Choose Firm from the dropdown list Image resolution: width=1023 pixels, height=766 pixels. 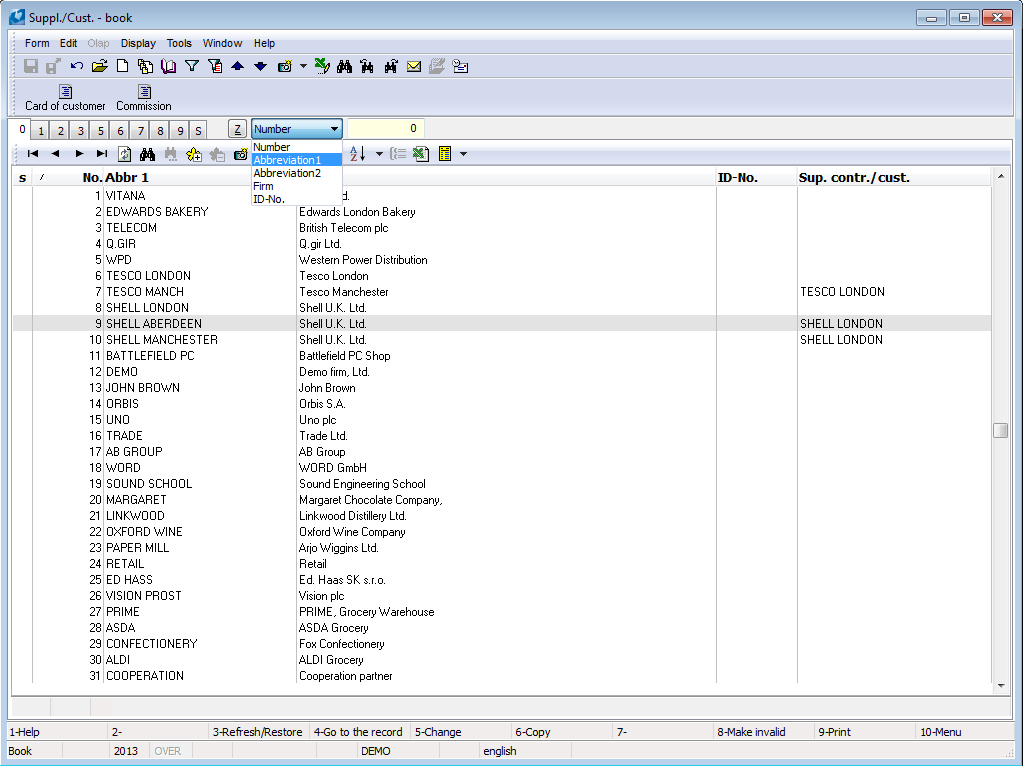pyautogui.click(x=296, y=186)
